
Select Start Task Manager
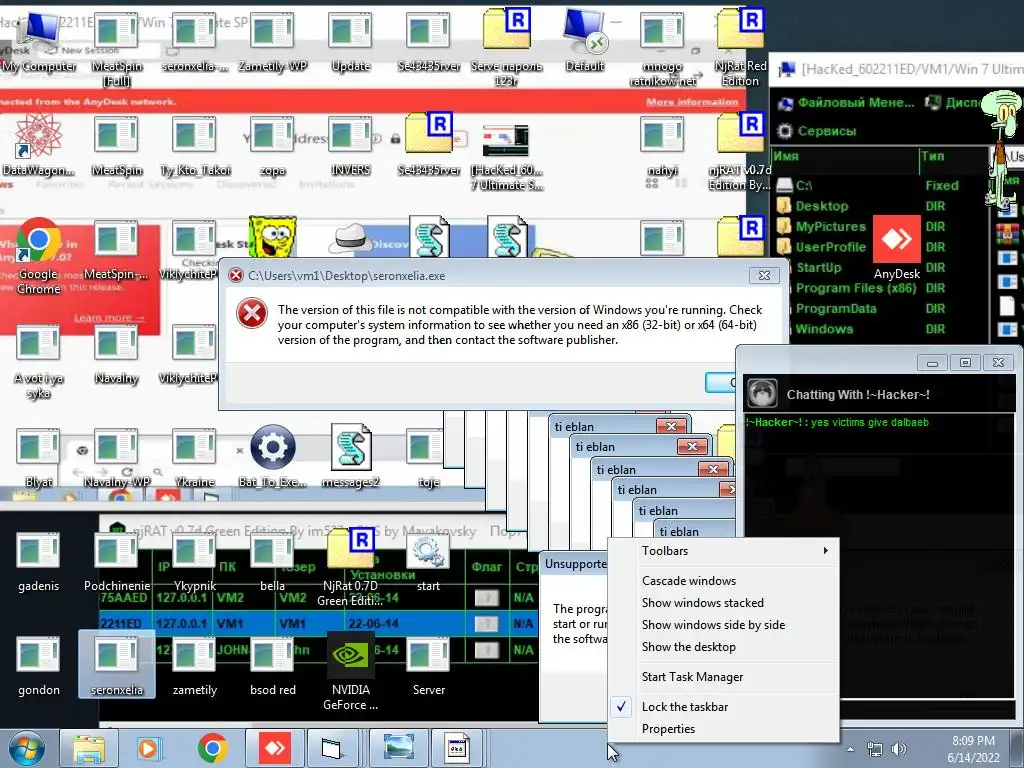coord(724,677)
